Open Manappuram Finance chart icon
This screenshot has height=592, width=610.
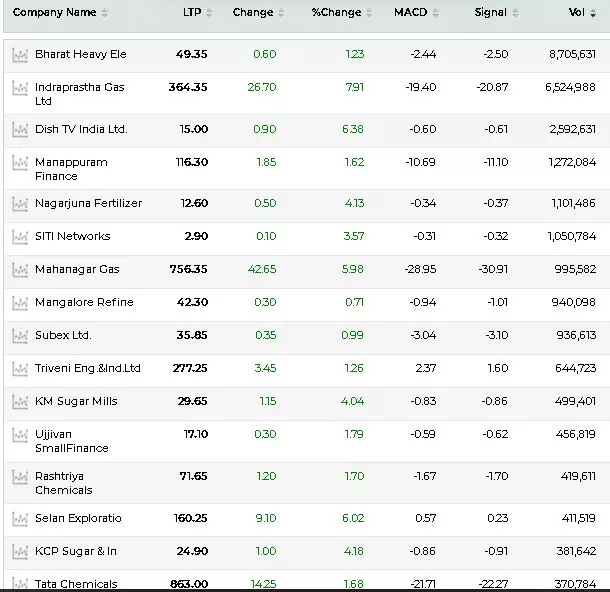click(x=19, y=163)
